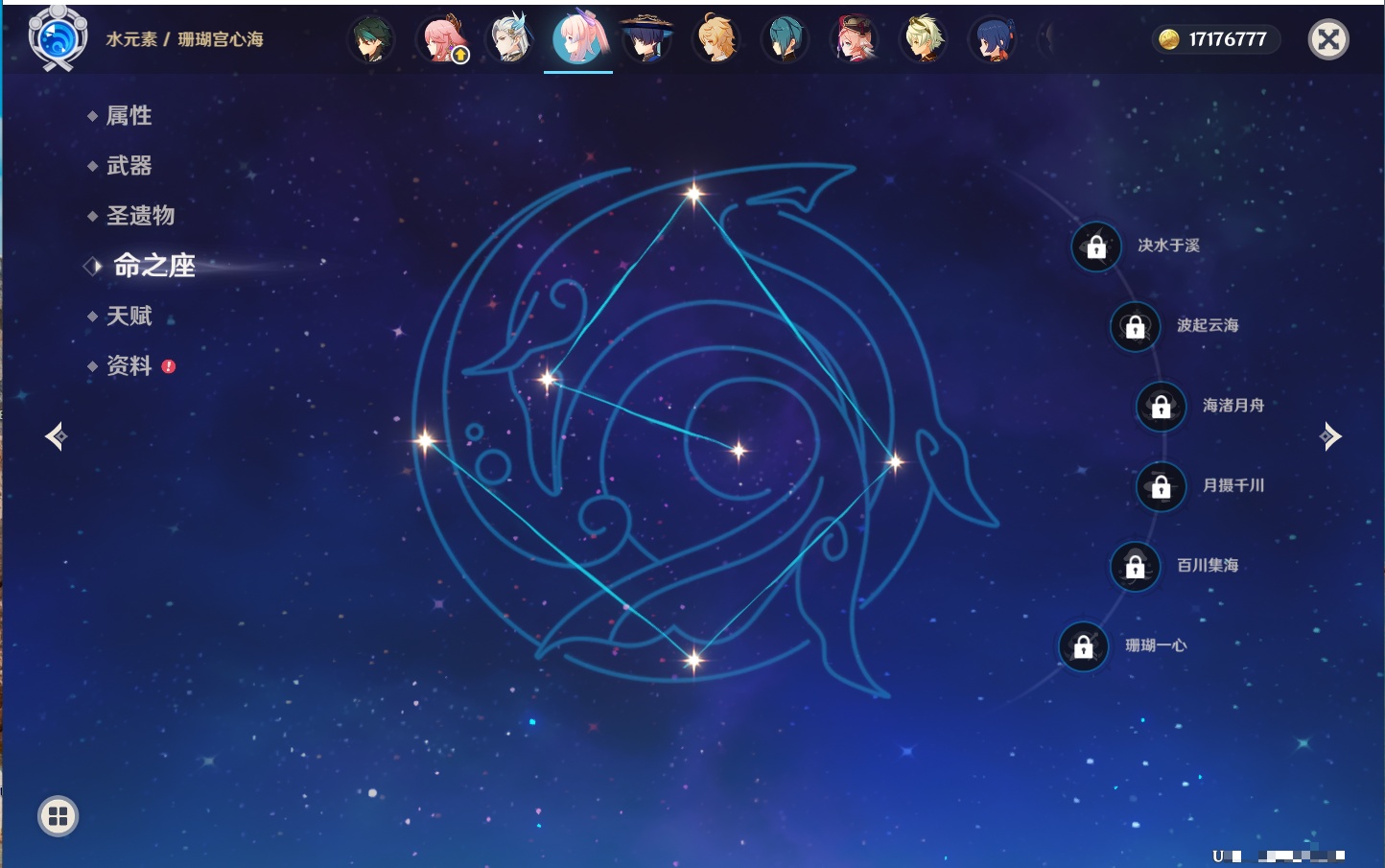Open the 武器 weapon page
Screen dimensions: 1385x868
(x=129, y=166)
